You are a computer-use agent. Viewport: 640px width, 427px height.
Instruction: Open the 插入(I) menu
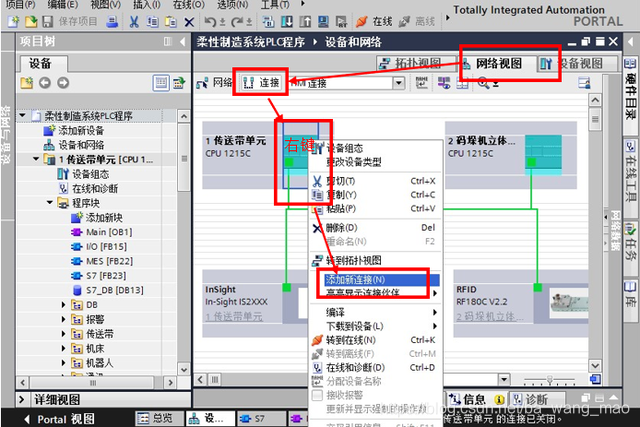coord(147,4)
